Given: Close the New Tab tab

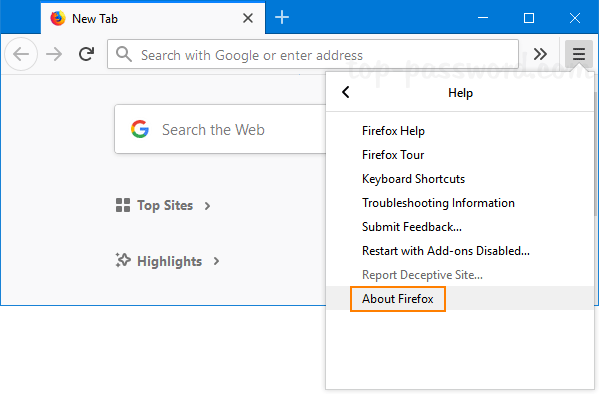Looking at the screenshot, I should click(248, 18).
